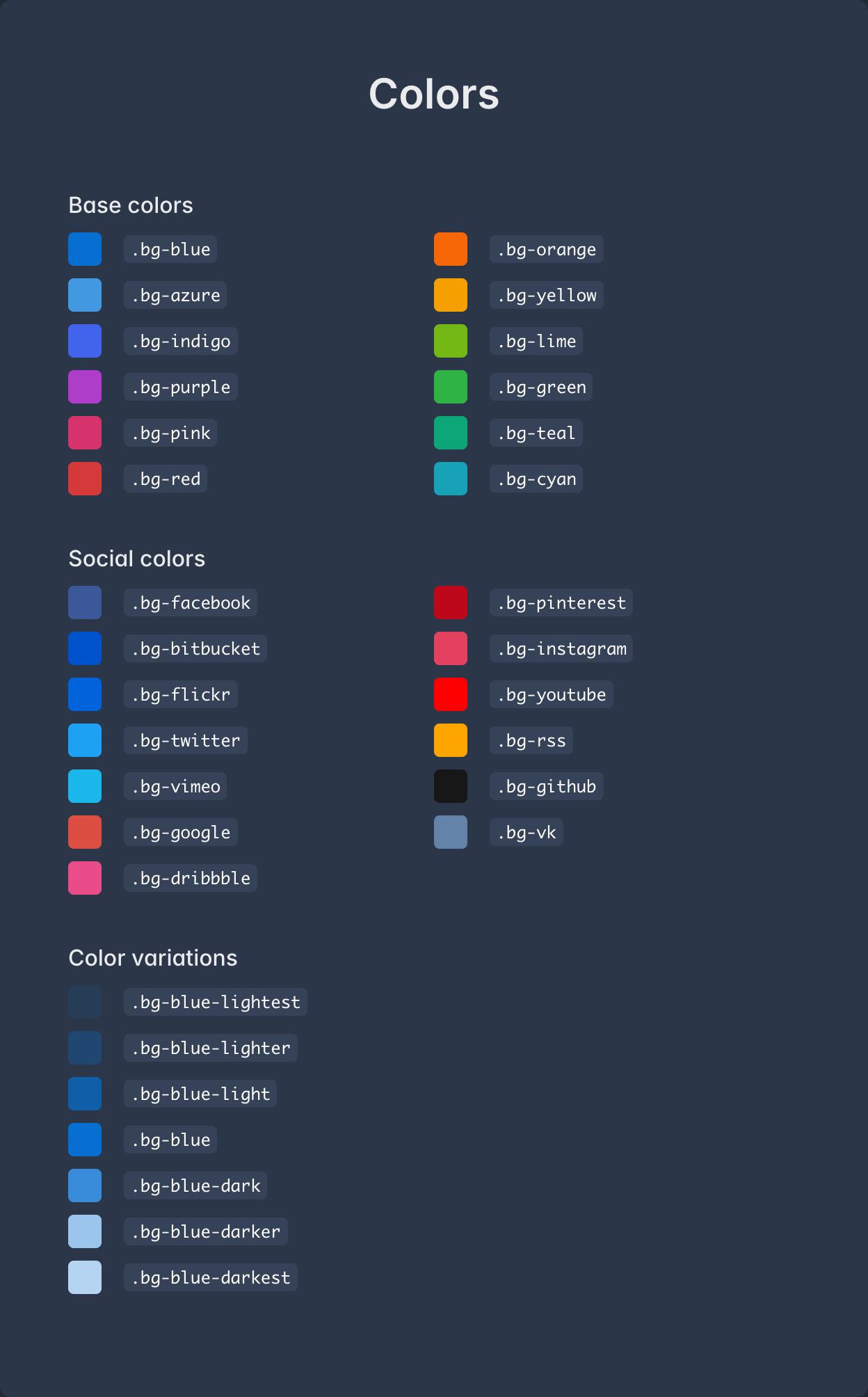Image resolution: width=868 pixels, height=1397 pixels.
Task: Select the teal color swatch
Action: 451,433
